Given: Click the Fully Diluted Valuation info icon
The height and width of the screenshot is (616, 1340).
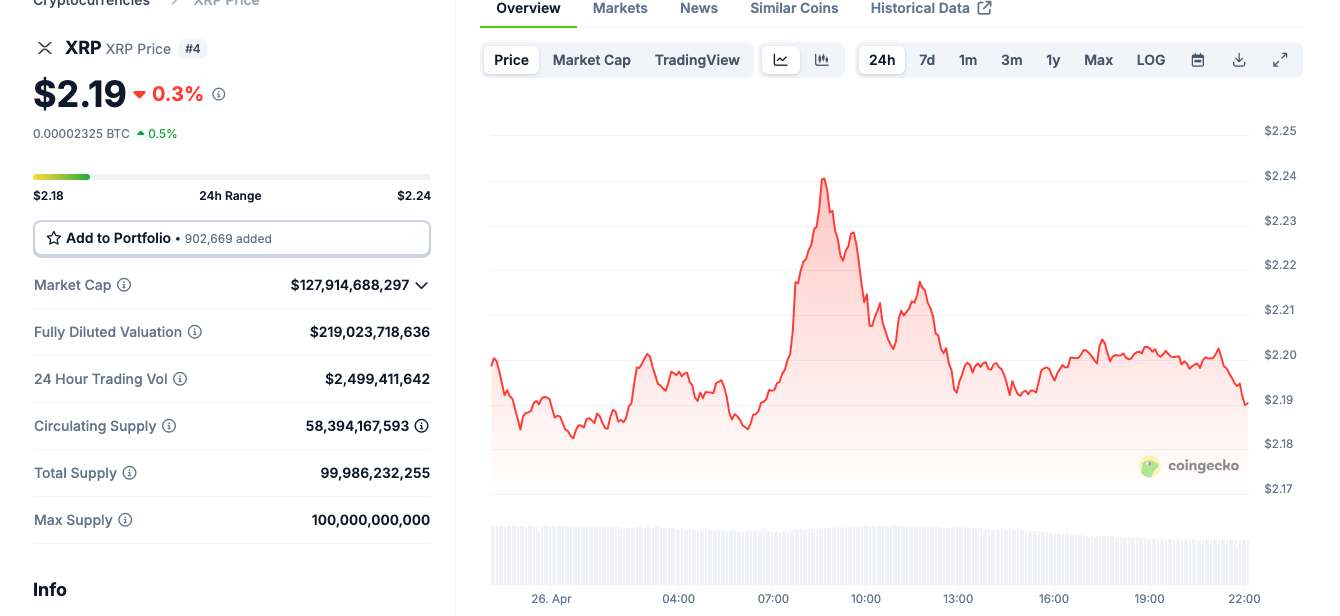Looking at the screenshot, I should coord(195,332).
